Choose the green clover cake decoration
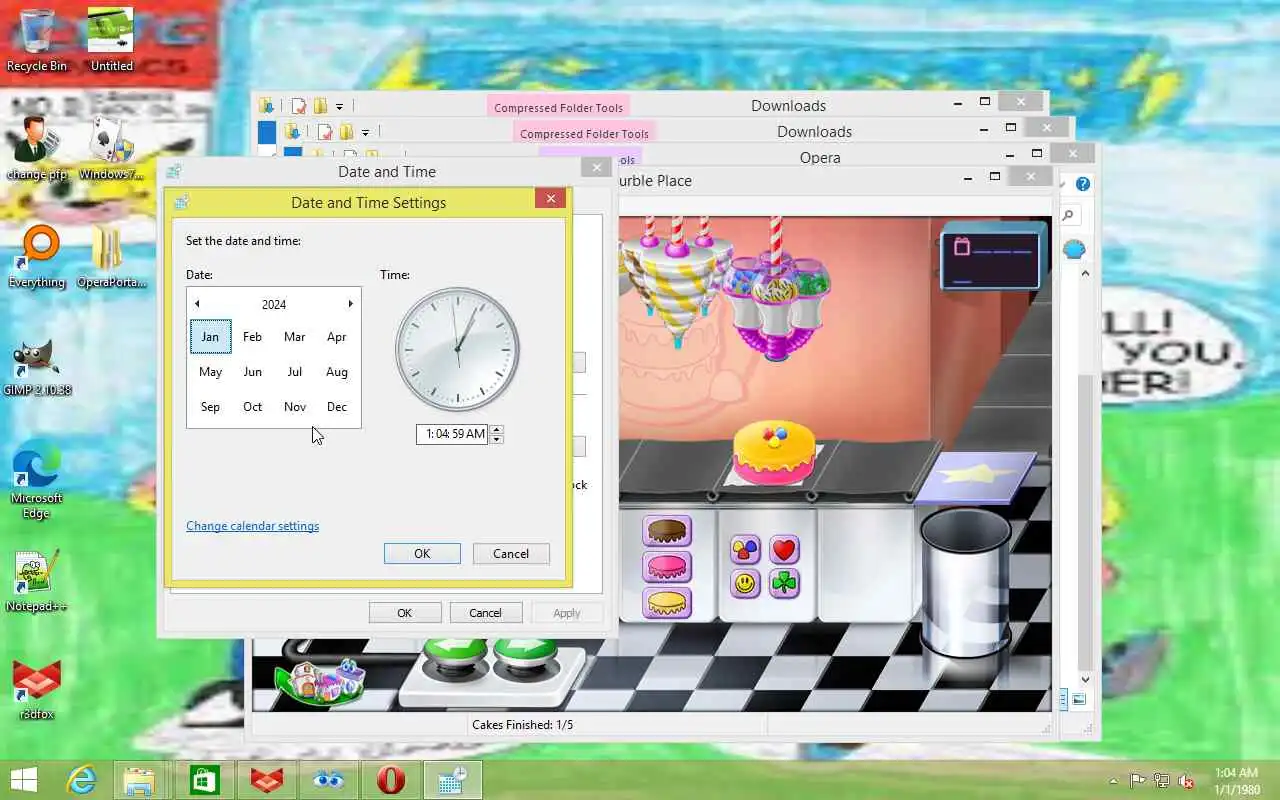The height and width of the screenshot is (800, 1280). [x=784, y=584]
